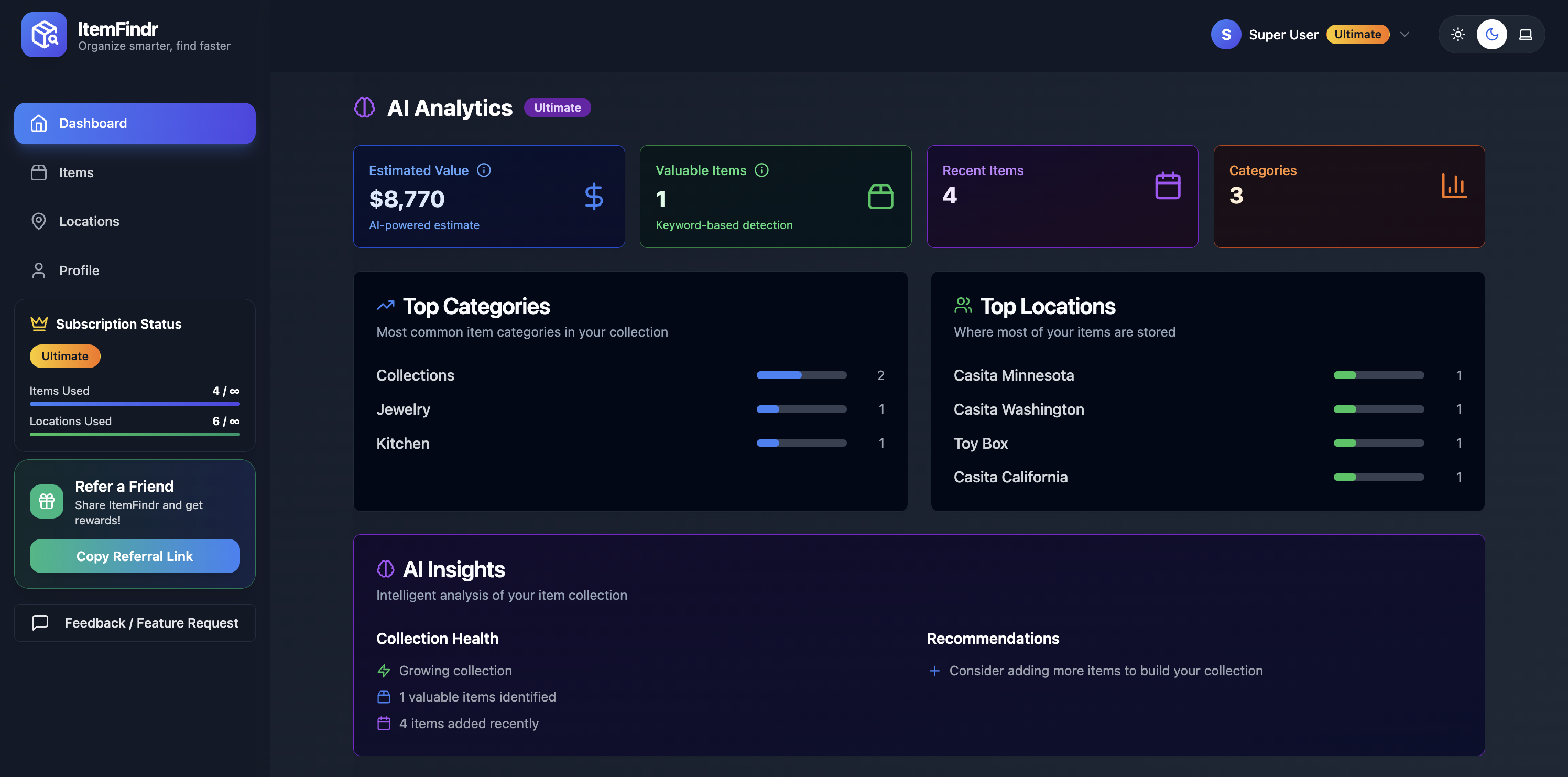This screenshot has height=777, width=1568.
Task: Open the Estimated Value card
Action: pyautogui.click(x=489, y=197)
